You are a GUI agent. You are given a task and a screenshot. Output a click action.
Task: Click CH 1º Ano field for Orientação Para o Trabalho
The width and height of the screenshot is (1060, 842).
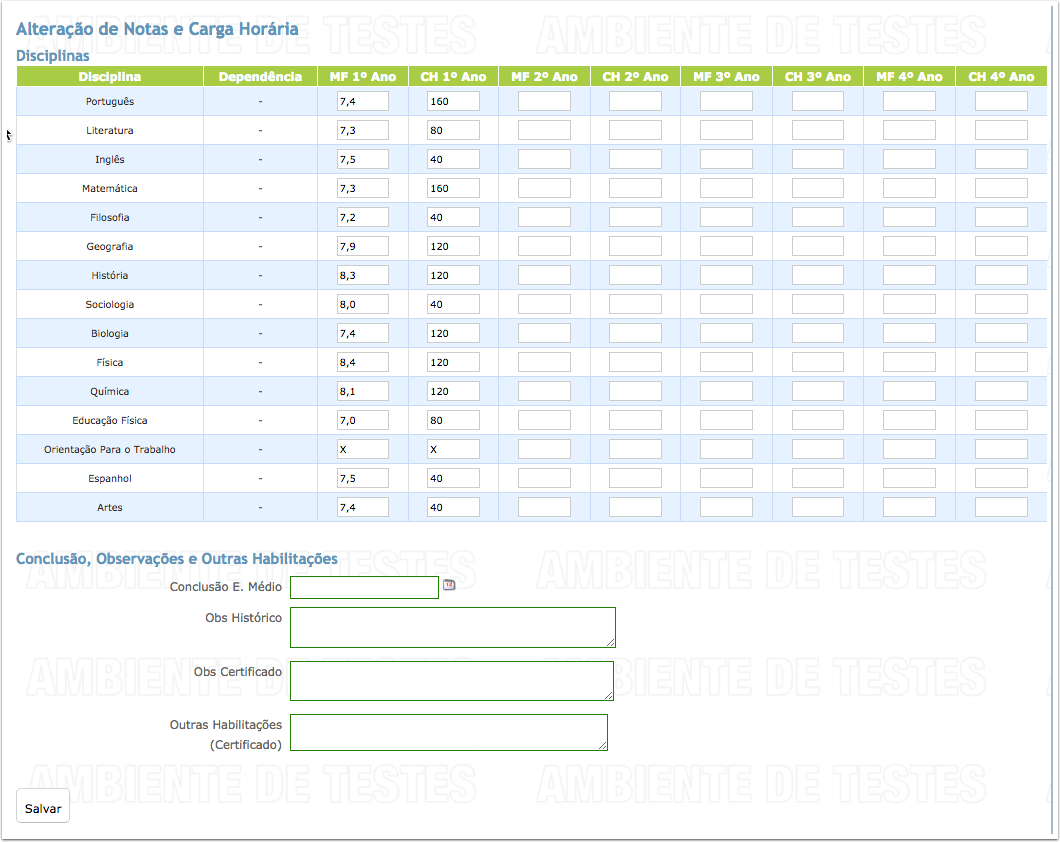point(454,450)
